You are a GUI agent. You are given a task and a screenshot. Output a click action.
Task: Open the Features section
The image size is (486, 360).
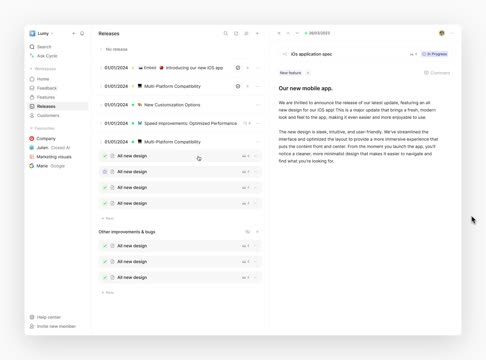[x=42, y=97]
